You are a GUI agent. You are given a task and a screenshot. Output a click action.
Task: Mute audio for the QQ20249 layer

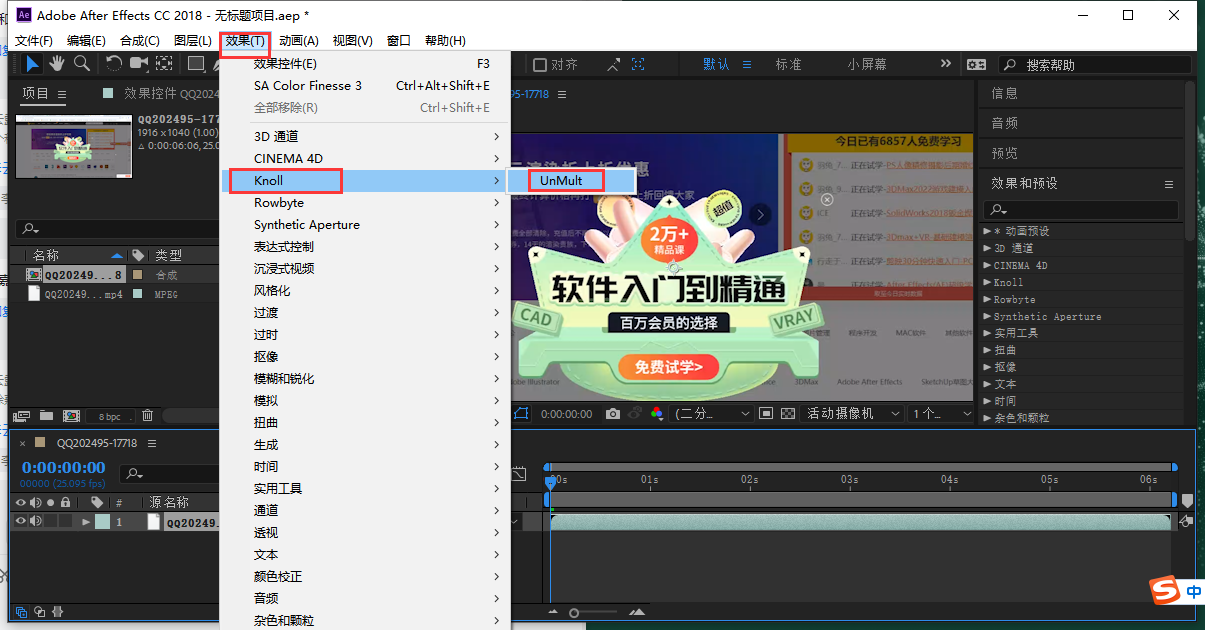tap(36, 521)
